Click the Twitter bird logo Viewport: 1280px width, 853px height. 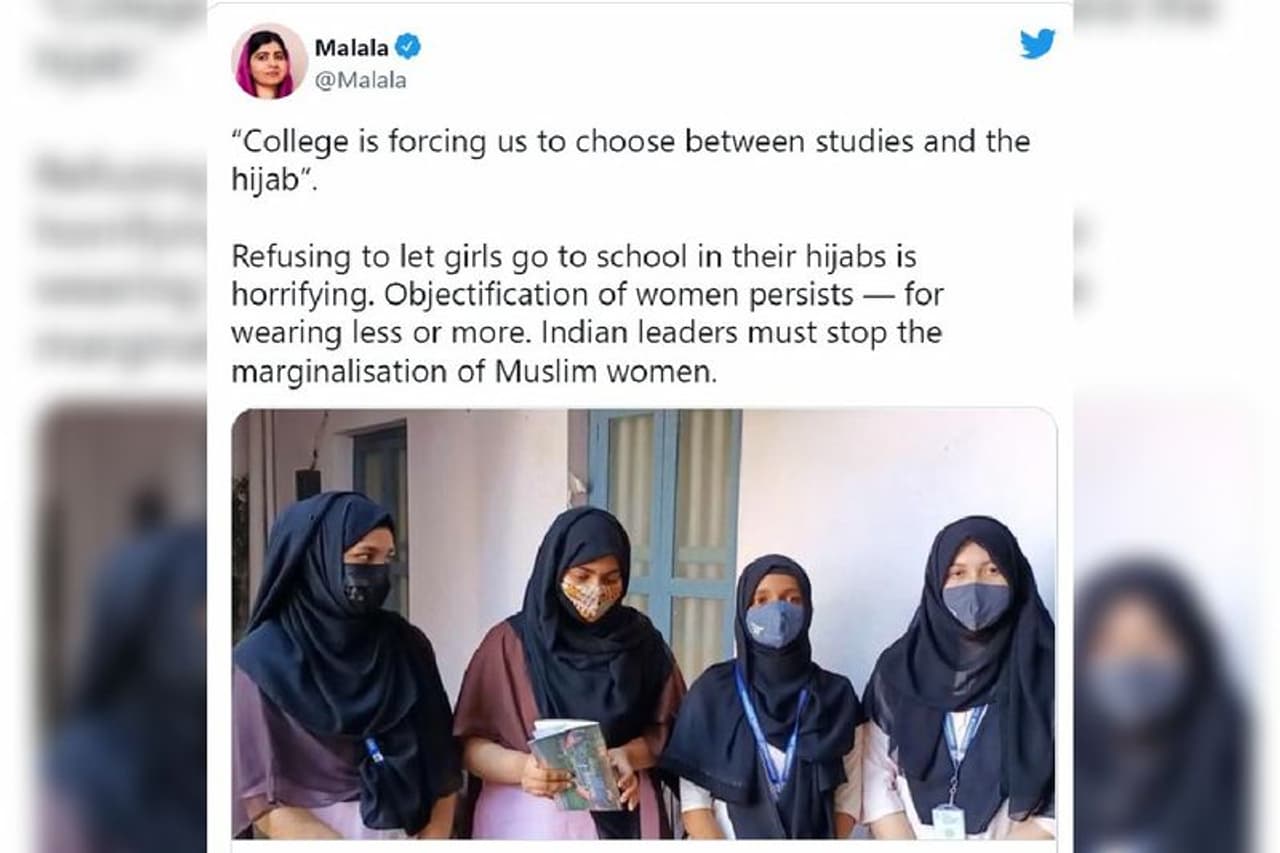(1037, 44)
